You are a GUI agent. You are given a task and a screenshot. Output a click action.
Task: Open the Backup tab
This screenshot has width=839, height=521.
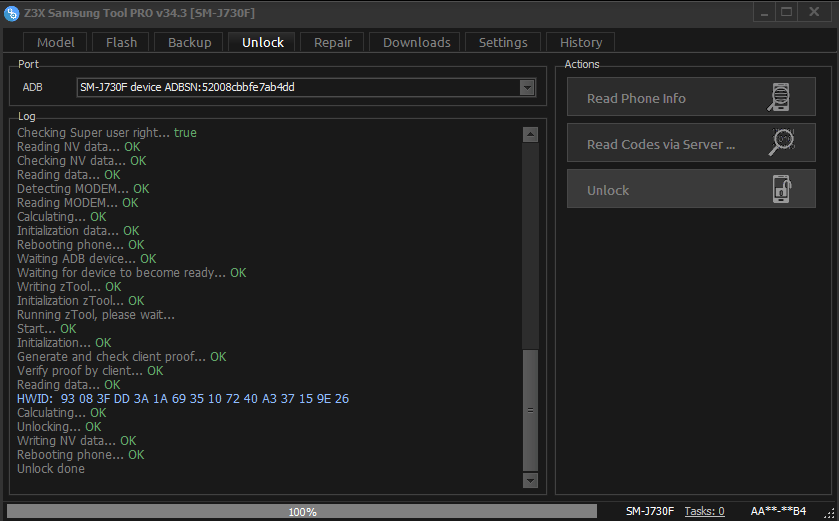point(189,42)
